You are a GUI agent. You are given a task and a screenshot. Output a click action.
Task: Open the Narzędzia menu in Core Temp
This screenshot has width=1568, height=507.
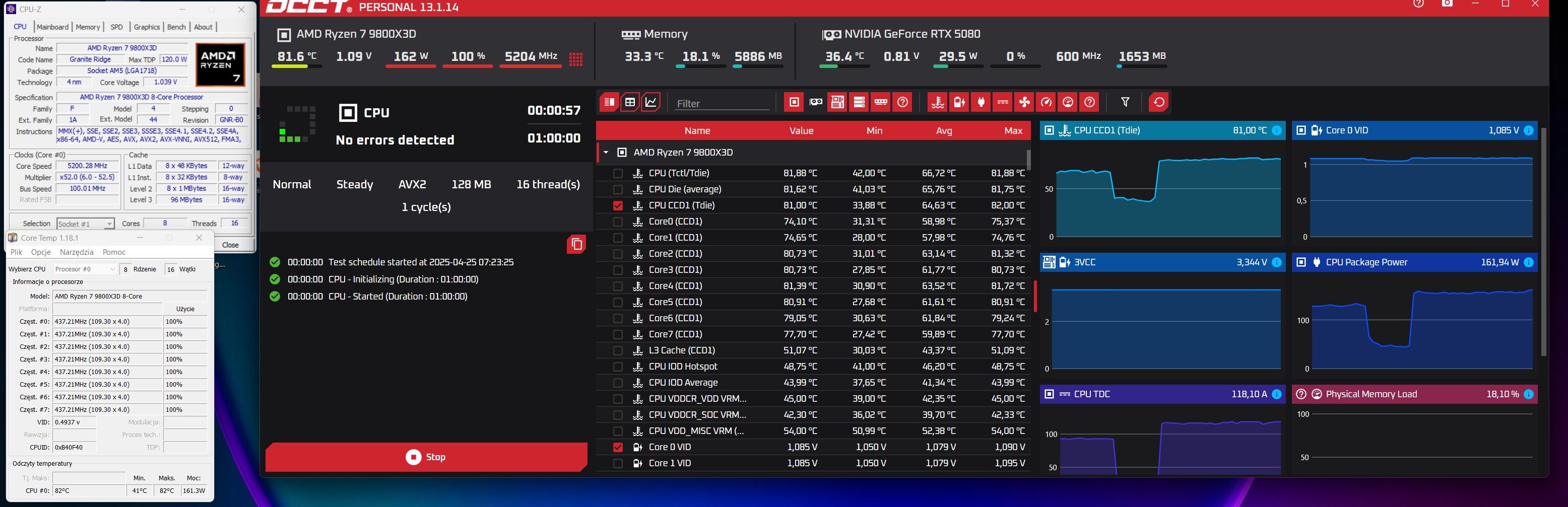(x=77, y=252)
